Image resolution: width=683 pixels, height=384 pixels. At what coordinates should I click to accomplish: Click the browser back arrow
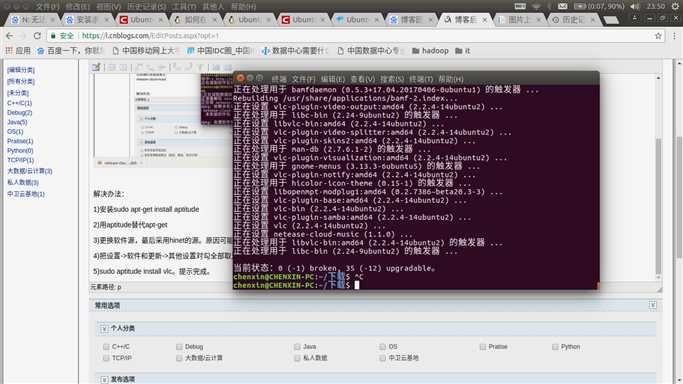[x=10, y=36]
